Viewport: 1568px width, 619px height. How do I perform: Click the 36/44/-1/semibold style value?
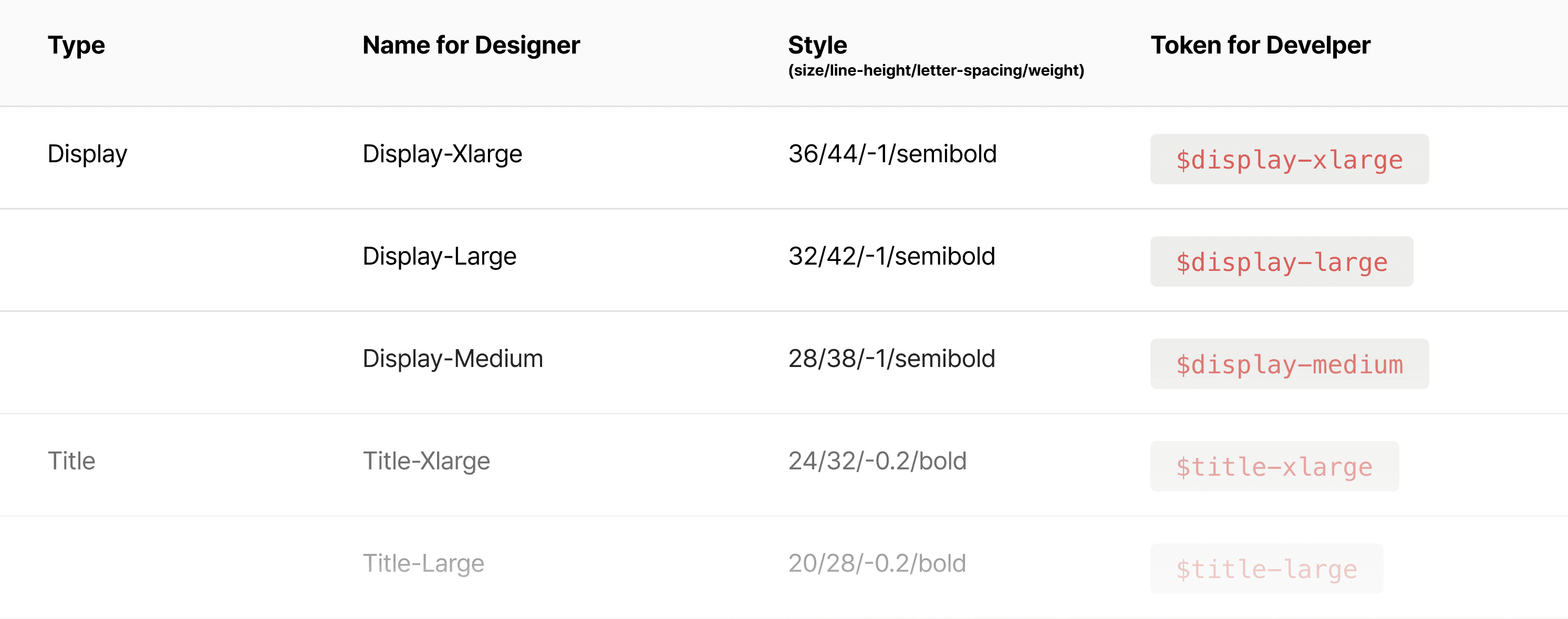[x=892, y=154]
